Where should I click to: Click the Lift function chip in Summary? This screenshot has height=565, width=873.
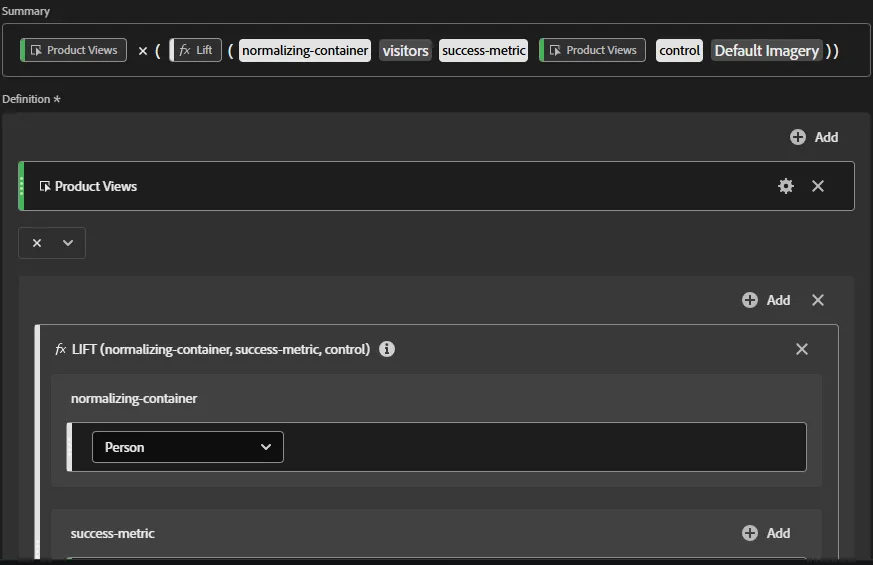tap(195, 50)
